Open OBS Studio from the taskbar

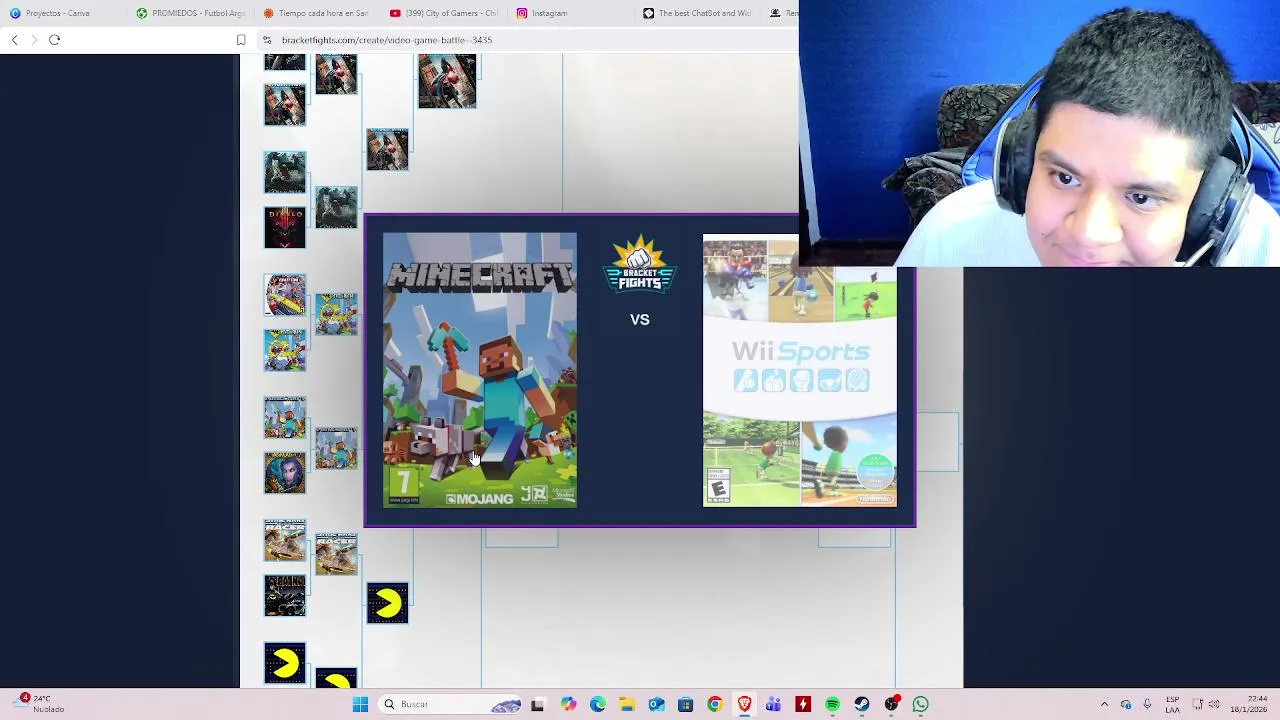point(891,704)
